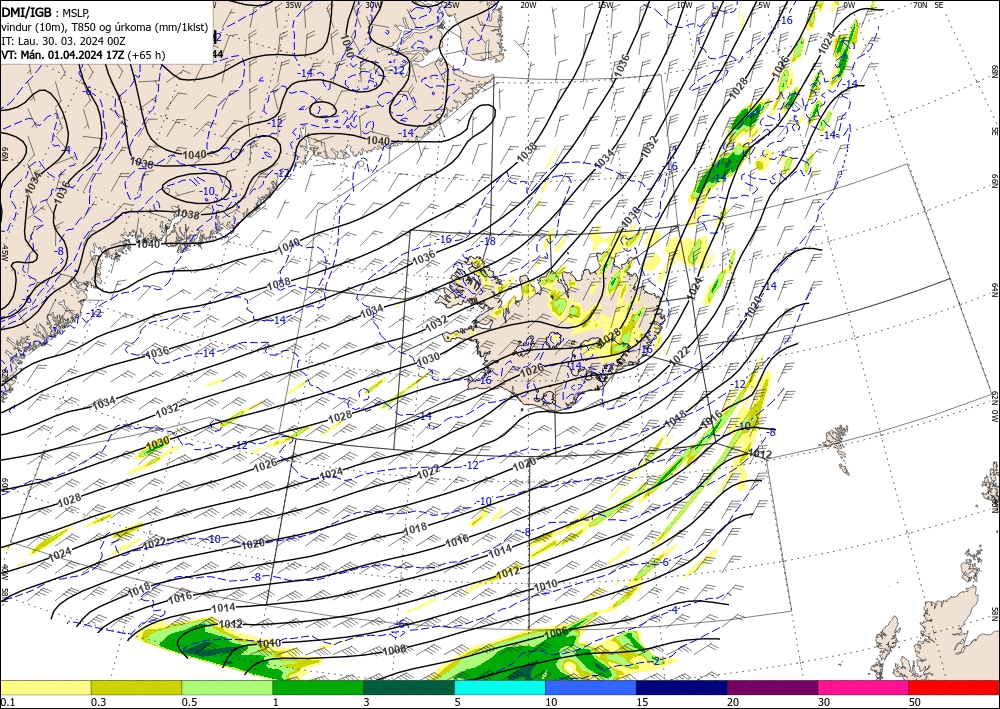The height and width of the screenshot is (709, 1000).
Task: Click the 'IT: Lau. 30. 03. 2024 00Z' line
Action: (63, 41)
